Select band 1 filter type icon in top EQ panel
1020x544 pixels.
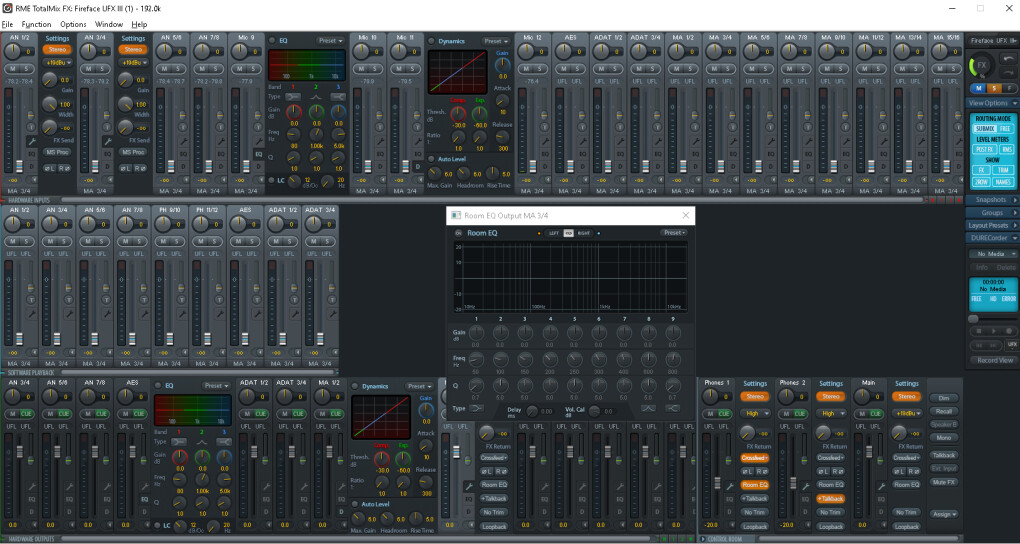click(x=293, y=96)
